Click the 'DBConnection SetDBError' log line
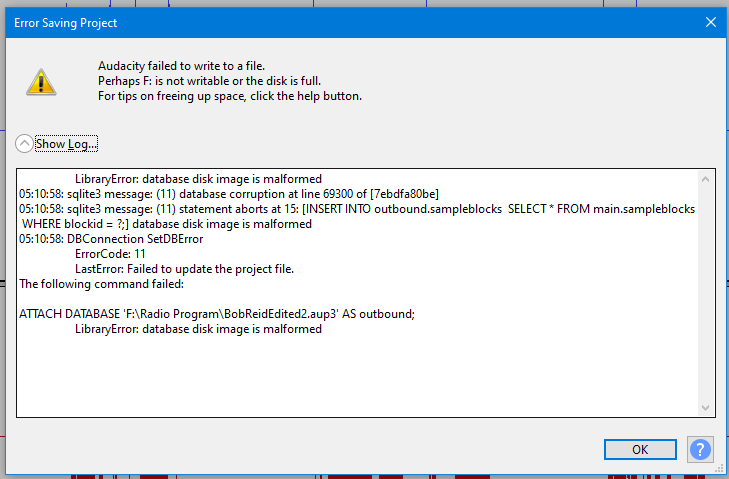The height and width of the screenshot is (479, 729). [111, 239]
